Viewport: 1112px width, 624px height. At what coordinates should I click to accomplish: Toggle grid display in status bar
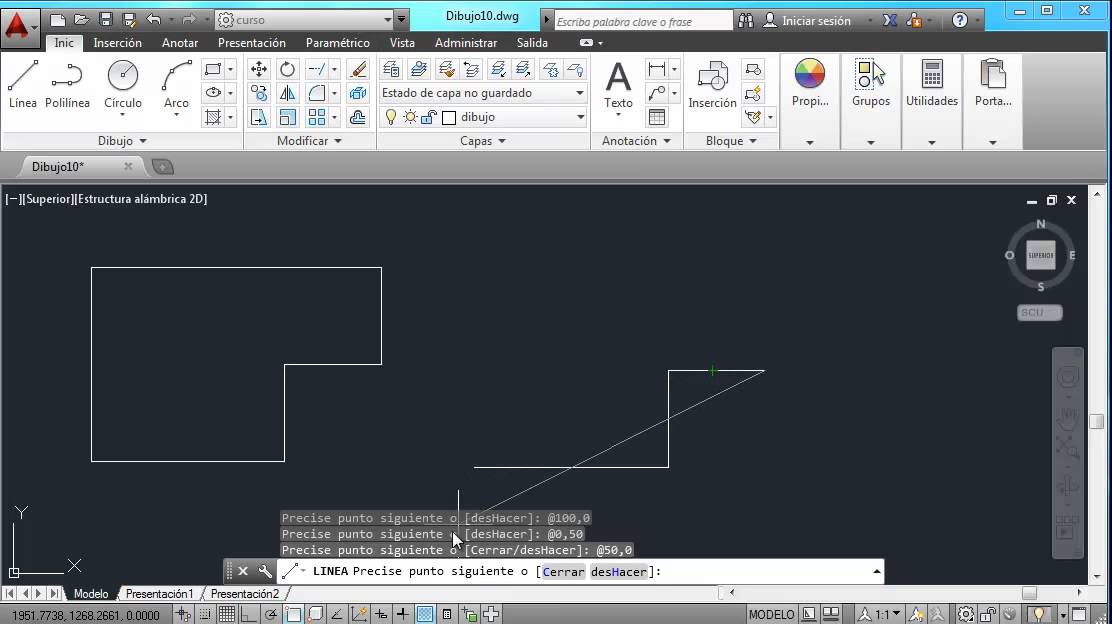pos(227,615)
